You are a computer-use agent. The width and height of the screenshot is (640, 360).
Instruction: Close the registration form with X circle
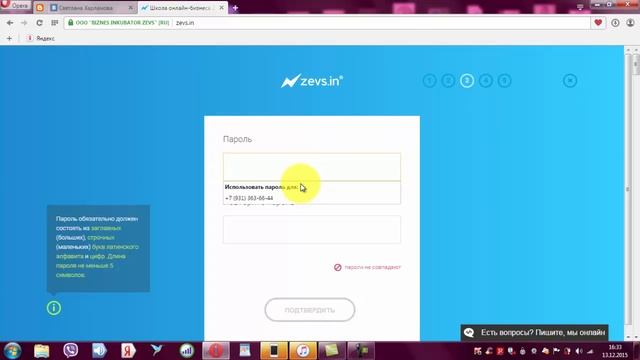[x=570, y=81]
